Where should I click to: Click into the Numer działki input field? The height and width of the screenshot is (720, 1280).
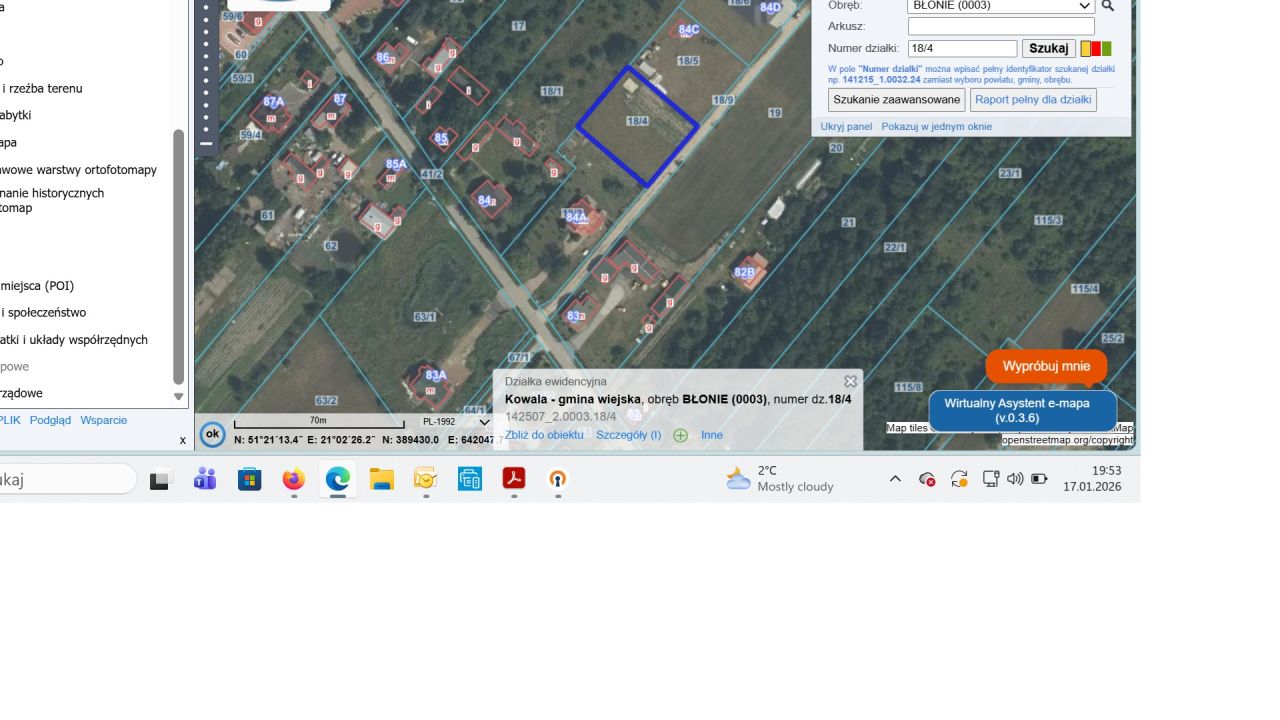tap(962, 49)
